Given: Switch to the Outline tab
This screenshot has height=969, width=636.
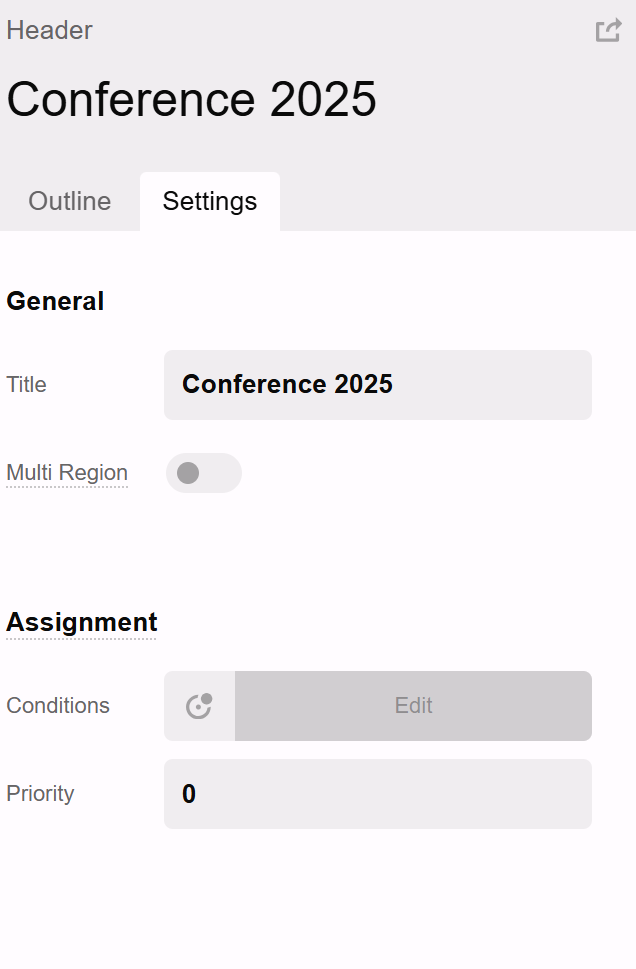Looking at the screenshot, I should click(x=70, y=201).
